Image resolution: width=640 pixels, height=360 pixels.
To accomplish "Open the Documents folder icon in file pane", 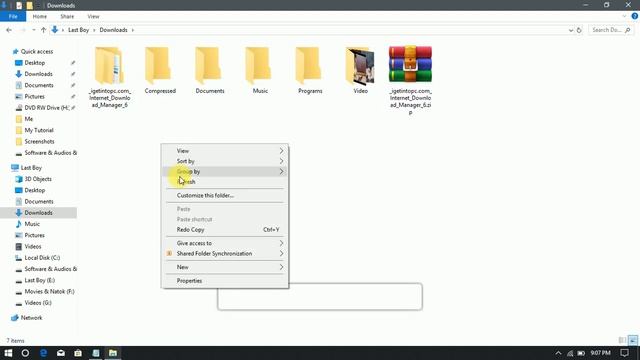I will pos(210,70).
